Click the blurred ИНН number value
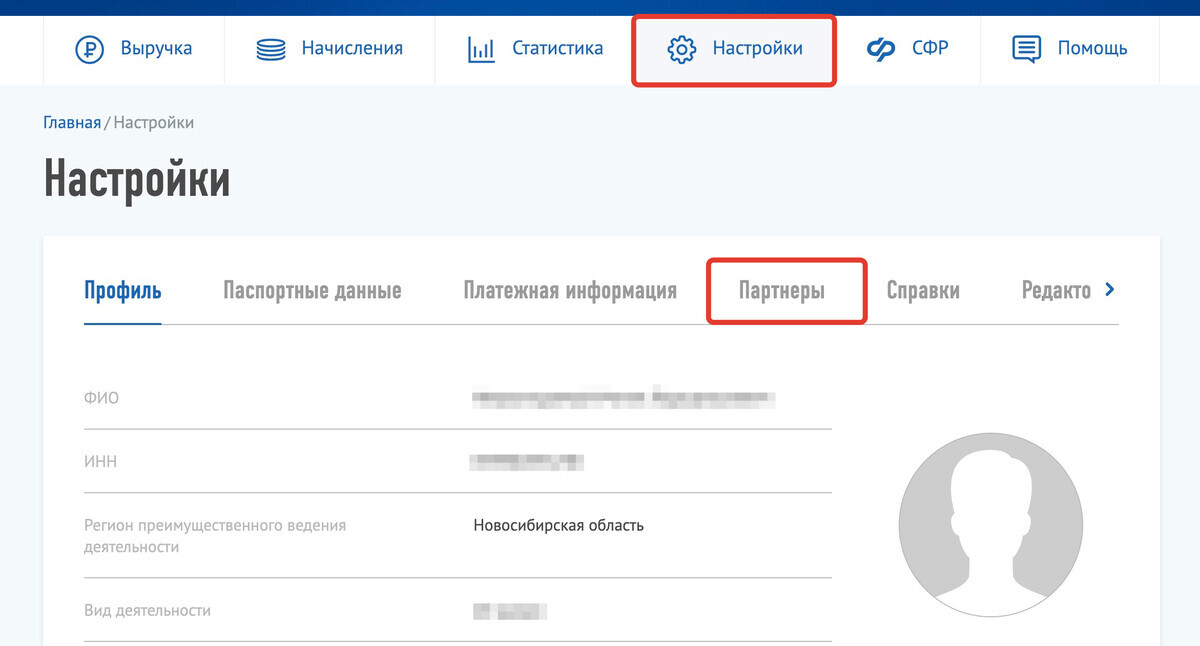1200x646 pixels. 527,462
